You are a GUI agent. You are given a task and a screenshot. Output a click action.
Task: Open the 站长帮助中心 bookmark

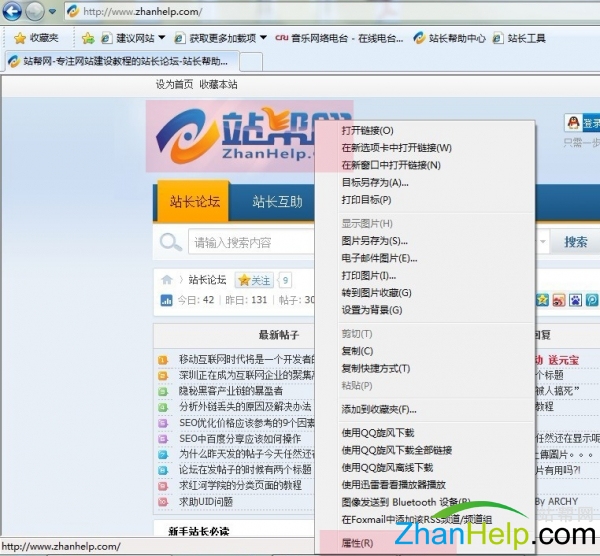click(x=449, y=38)
